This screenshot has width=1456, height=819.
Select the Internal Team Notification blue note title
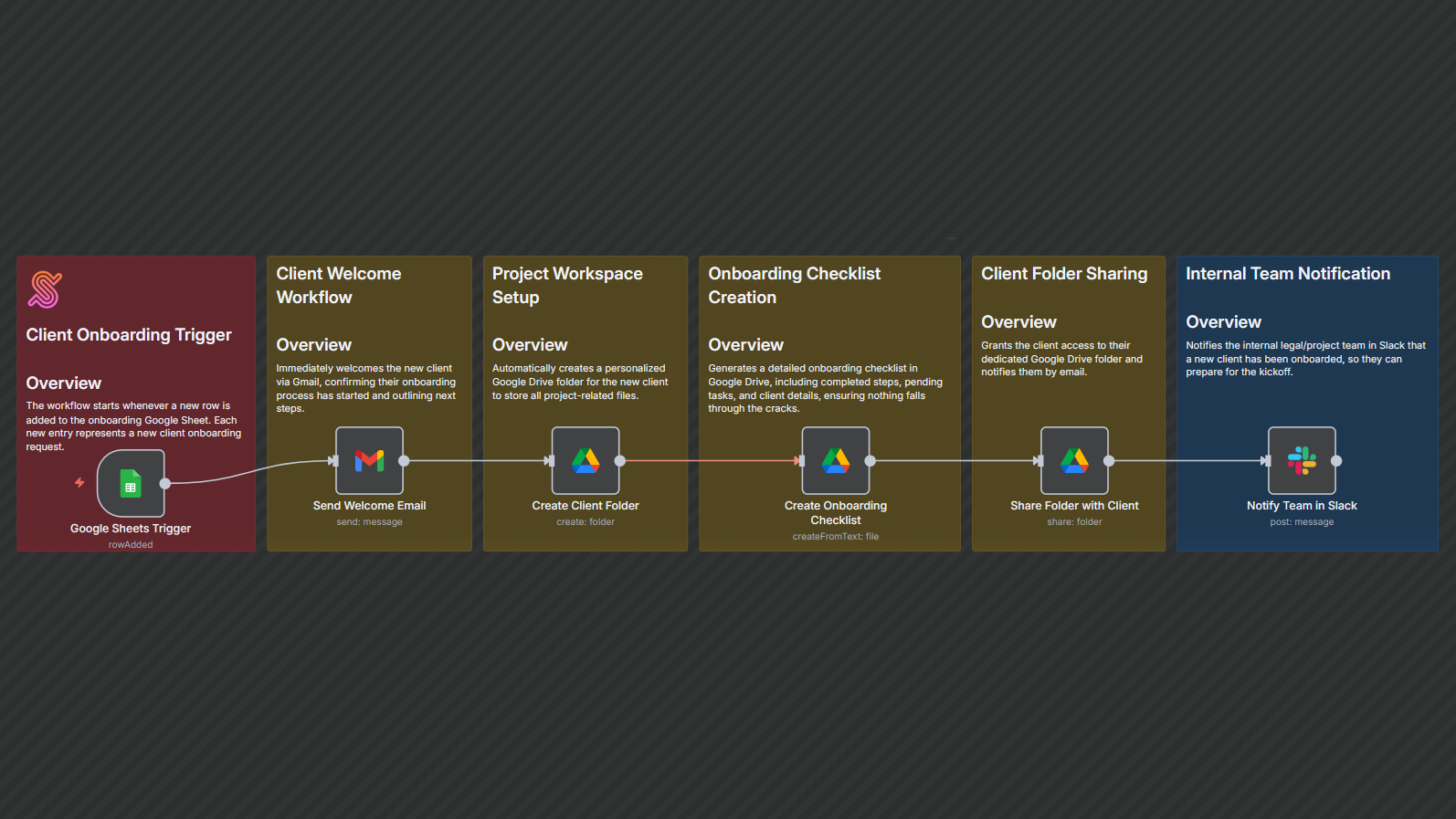tap(1287, 274)
